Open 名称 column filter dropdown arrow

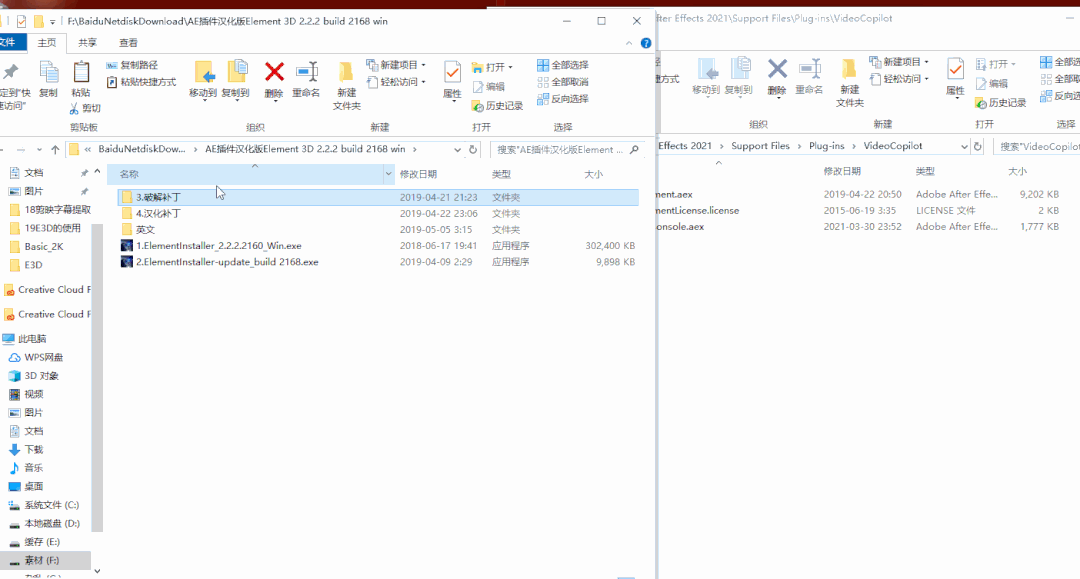(388, 174)
